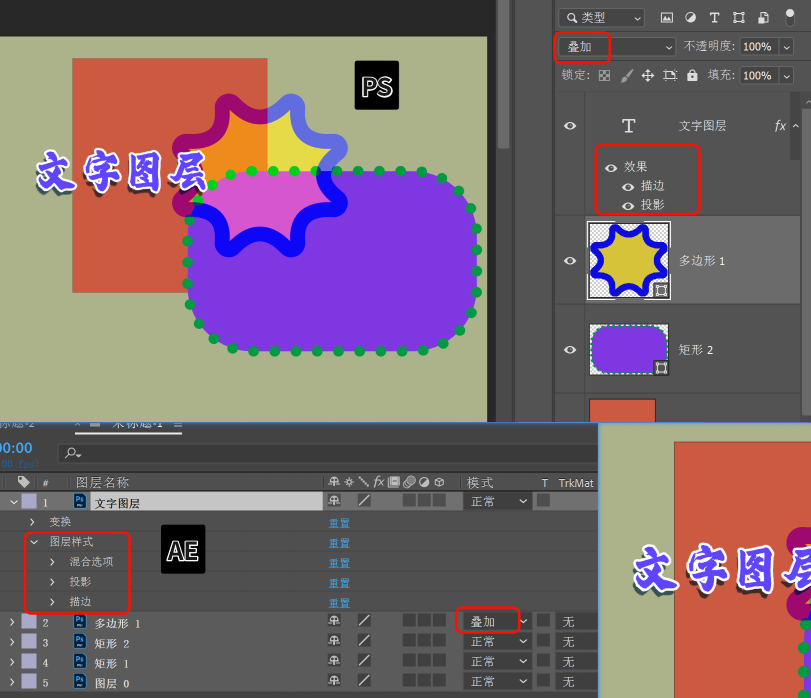Filter layers by adjustment layer icon

tap(690, 18)
